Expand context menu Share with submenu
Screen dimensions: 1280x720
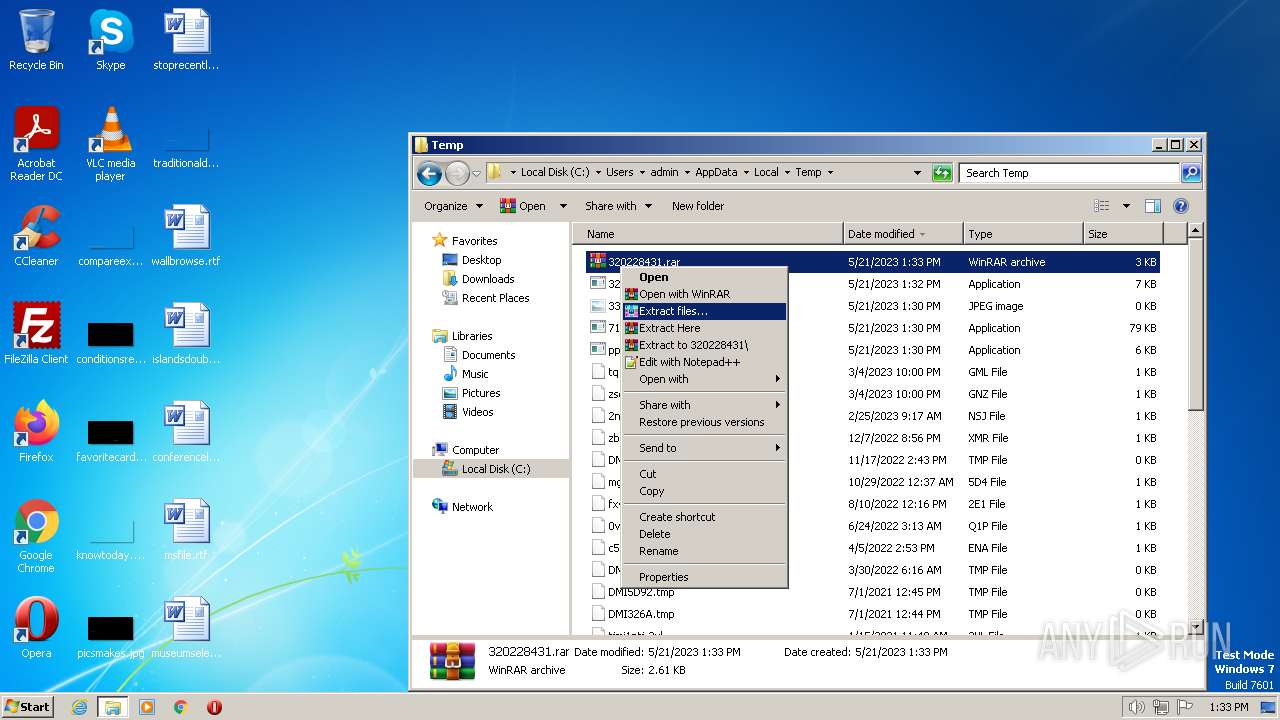pos(704,405)
